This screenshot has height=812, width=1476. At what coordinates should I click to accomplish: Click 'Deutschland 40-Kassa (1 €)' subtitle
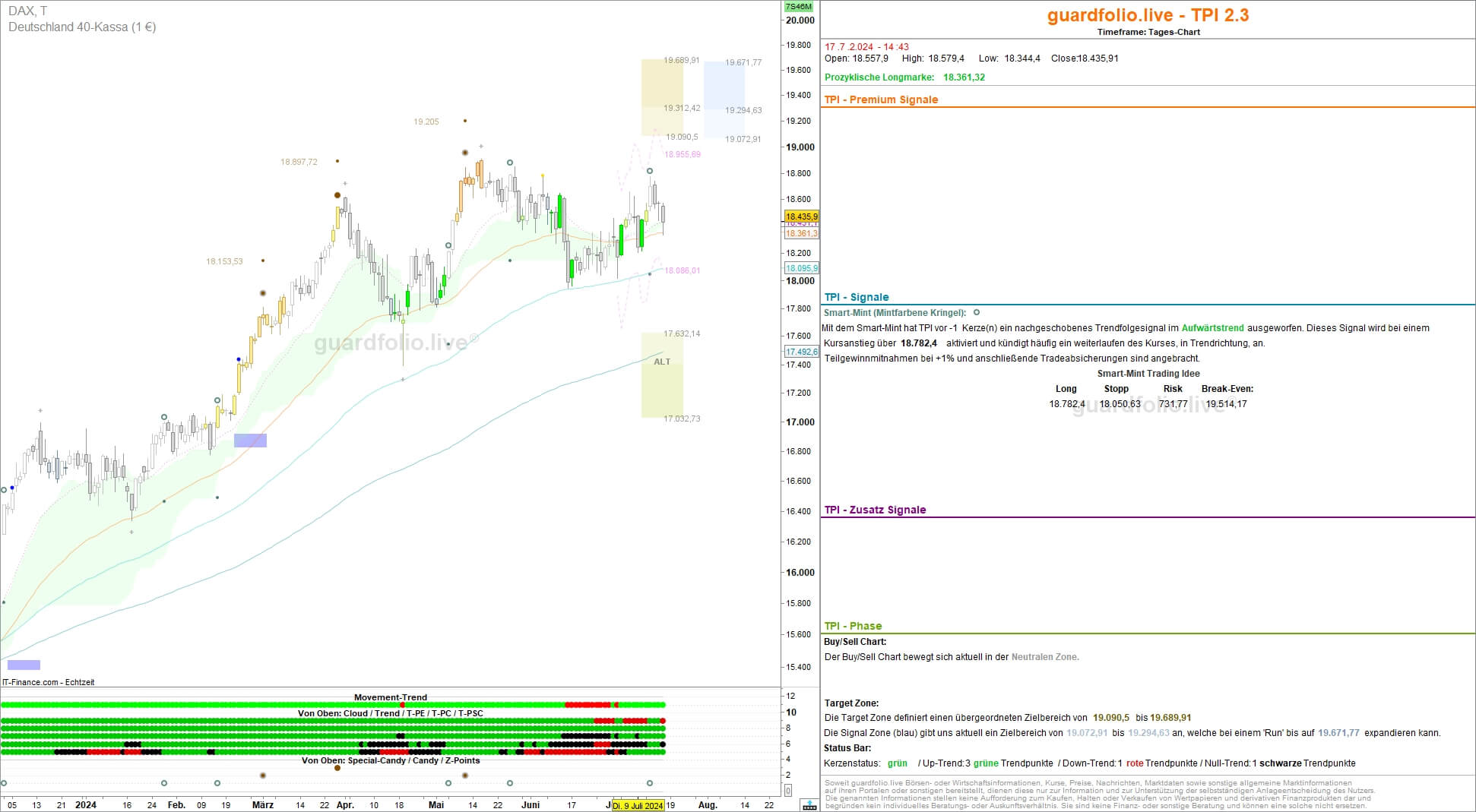click(x=82, y=27)
